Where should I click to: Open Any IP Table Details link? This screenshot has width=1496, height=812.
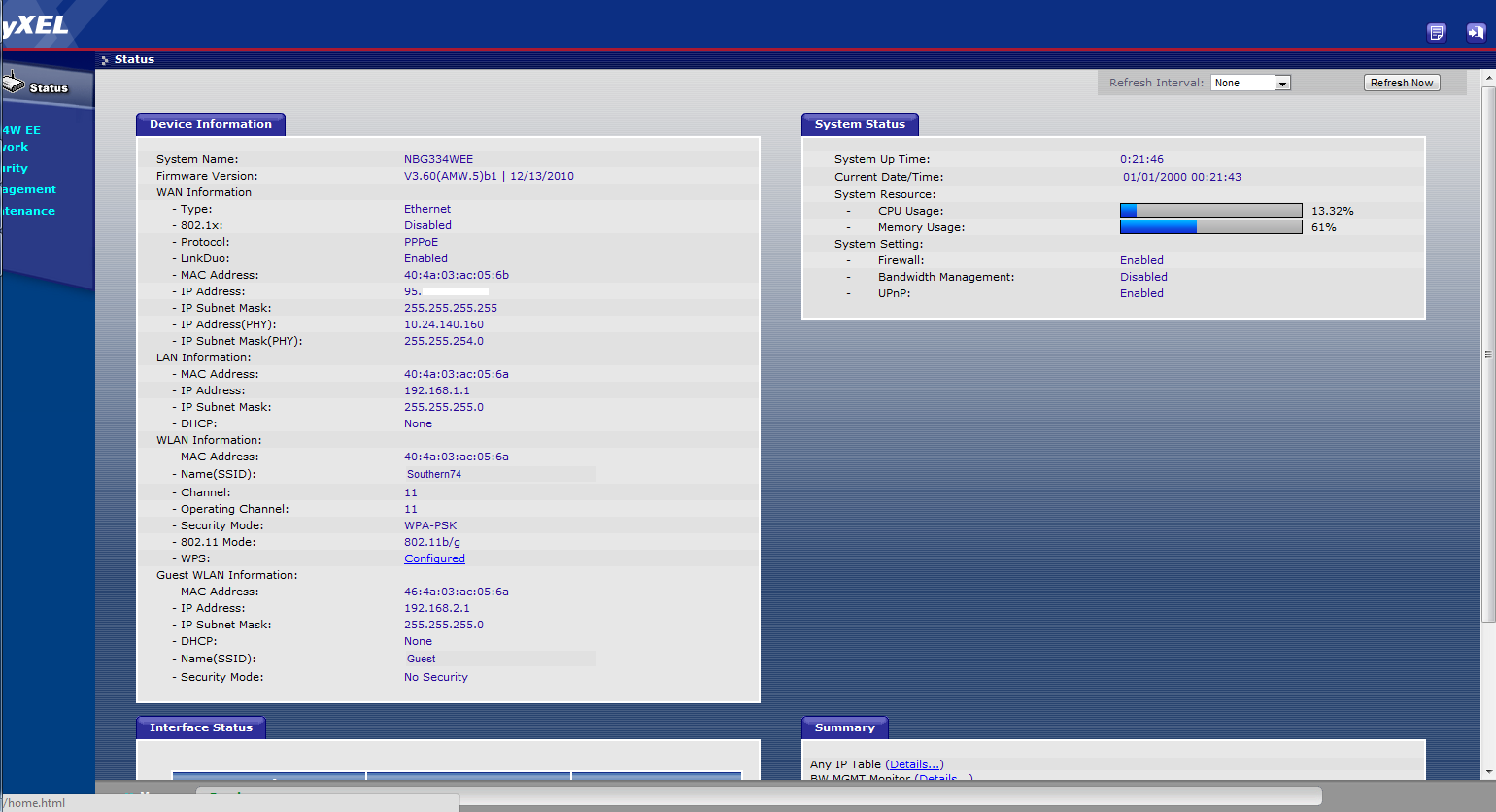click(x=915, y=764)
